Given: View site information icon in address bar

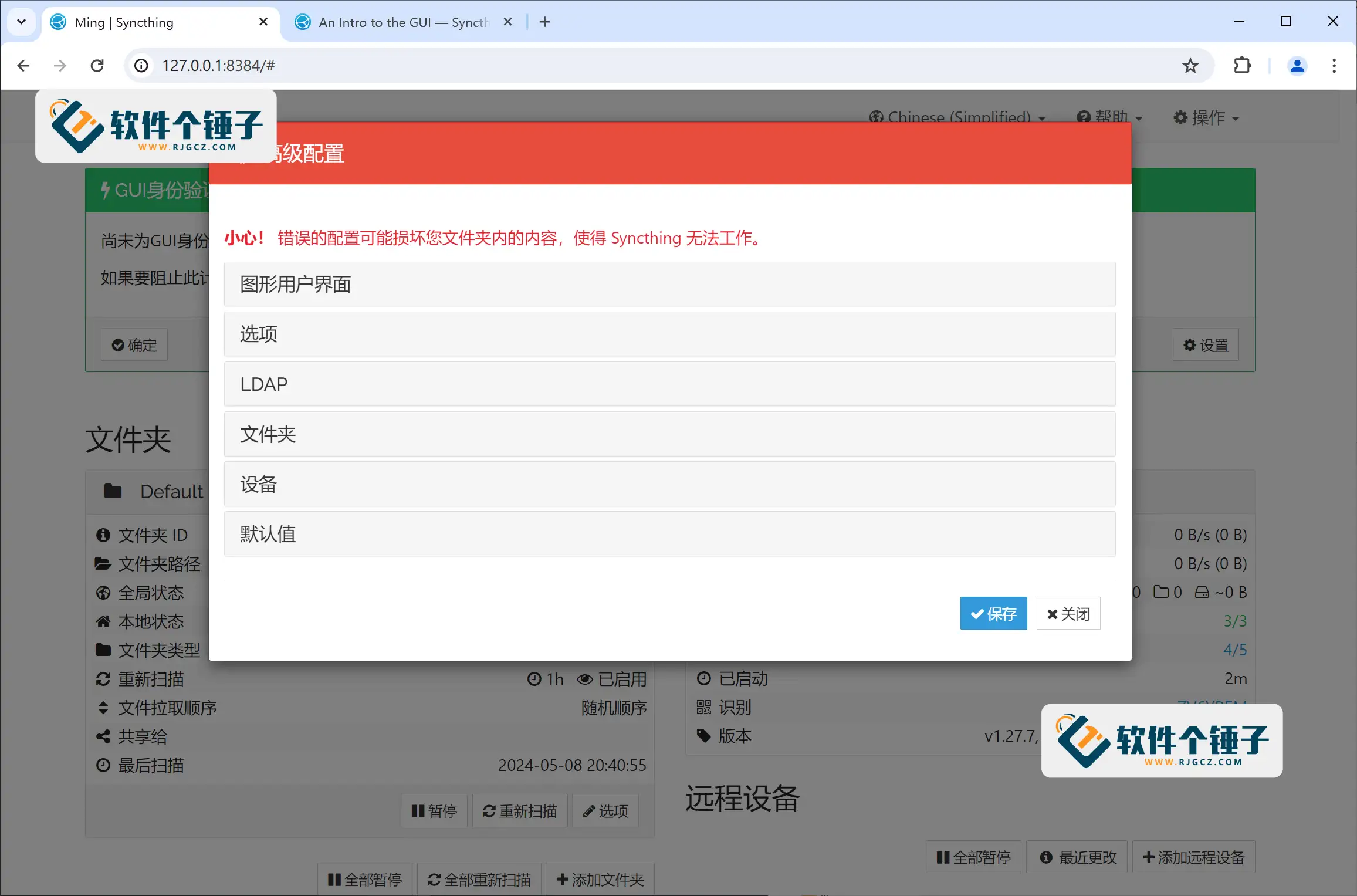Looking at the screenshot, I should click(x=141, y=65).
